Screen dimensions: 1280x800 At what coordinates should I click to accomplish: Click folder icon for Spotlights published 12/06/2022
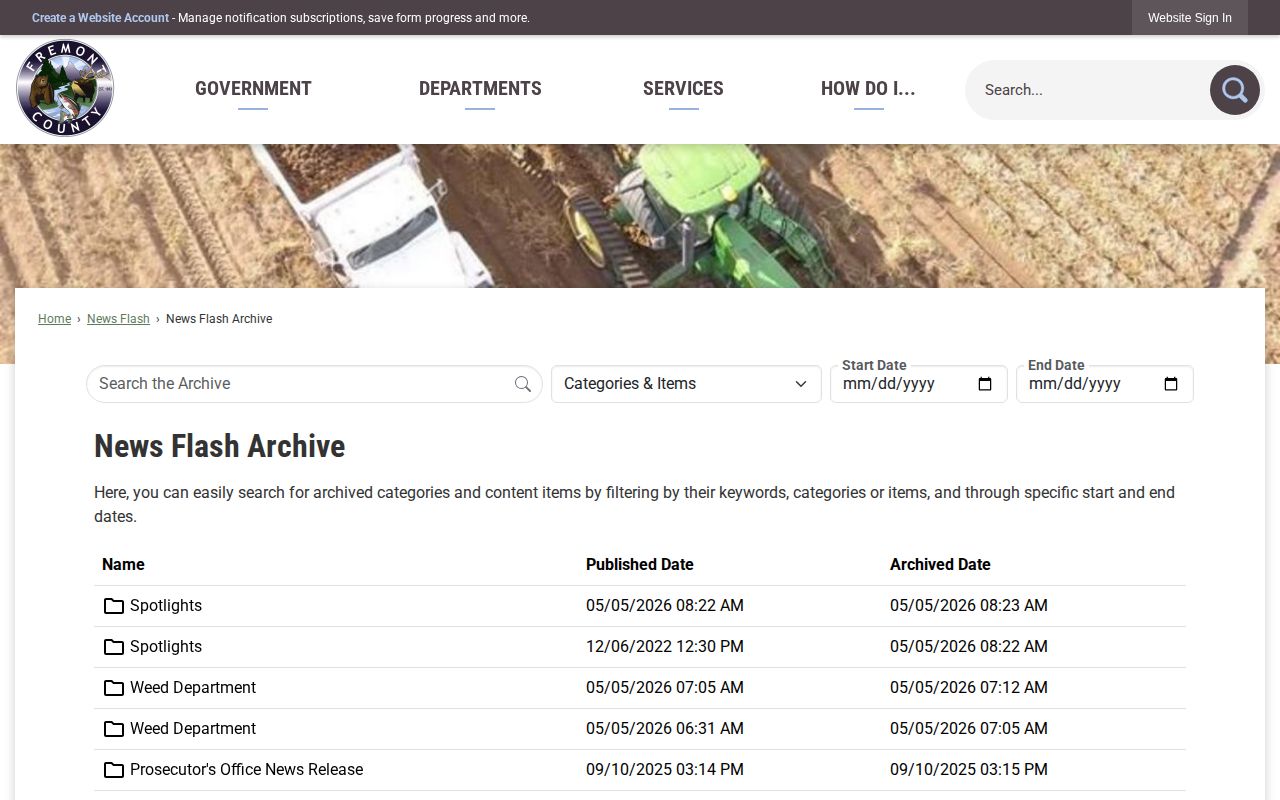(x=114, y=647)
